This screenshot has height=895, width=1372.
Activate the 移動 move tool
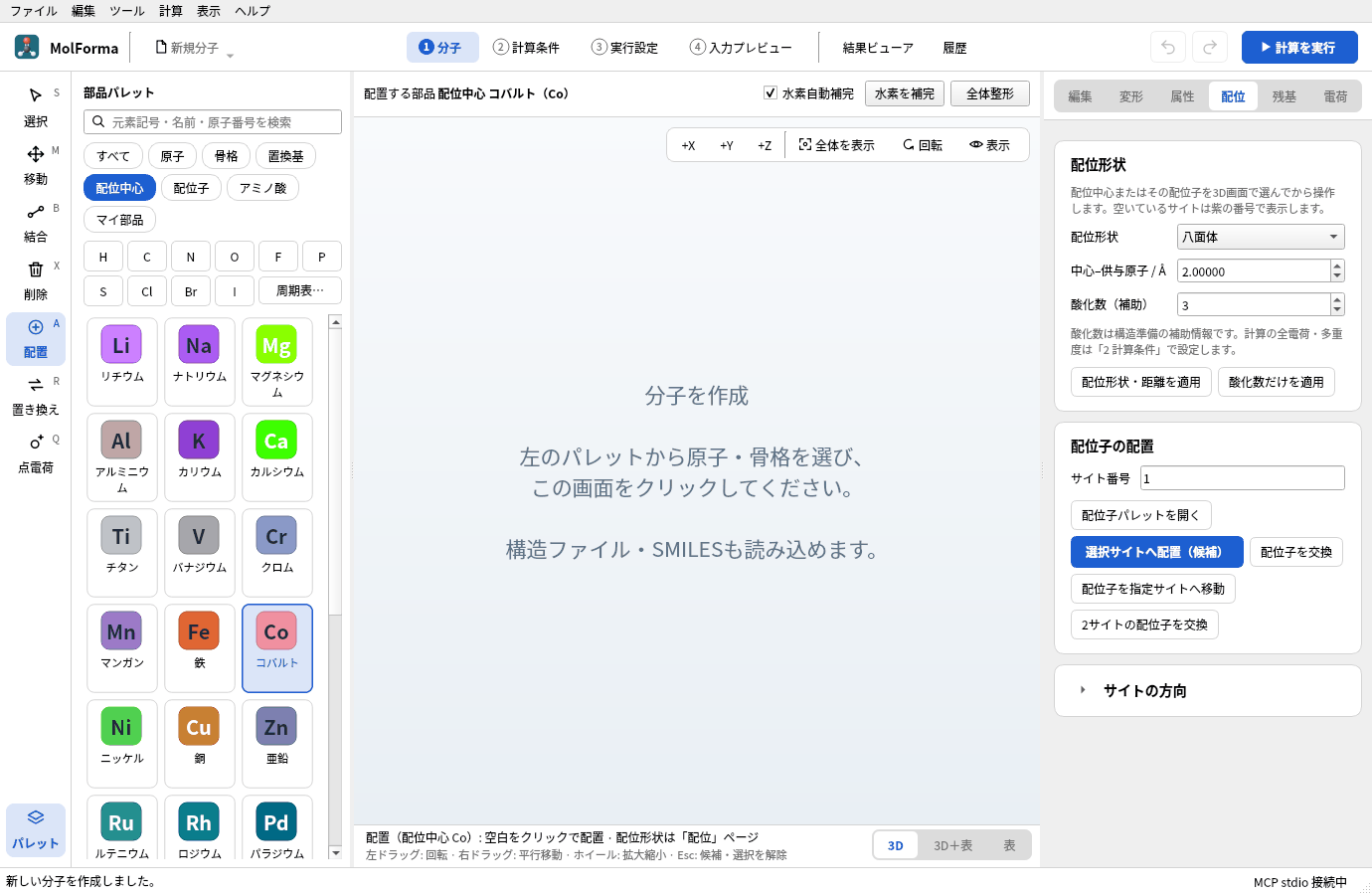click(36, 165)
